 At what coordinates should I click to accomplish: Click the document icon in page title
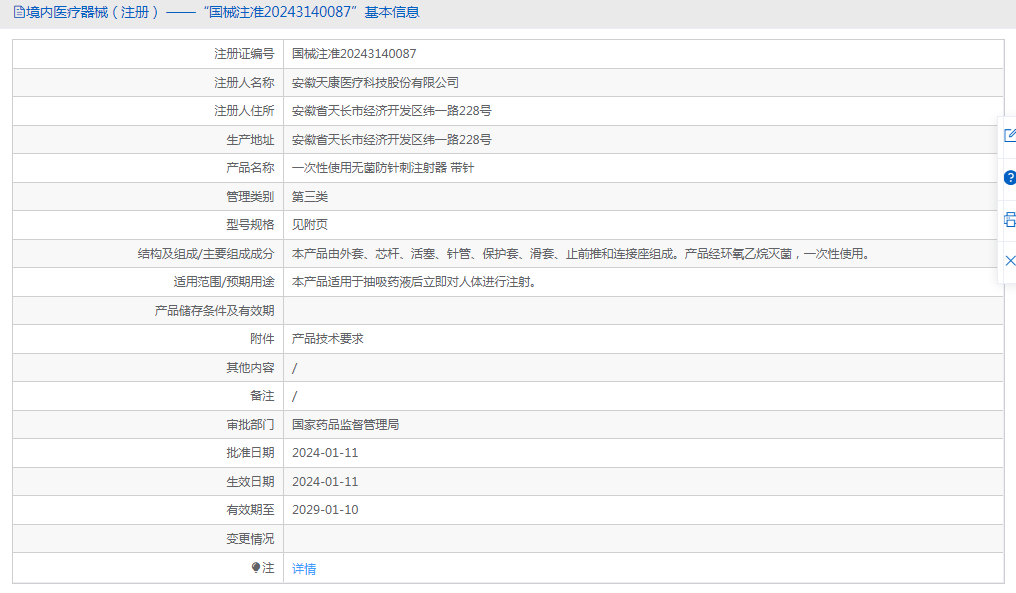click(x=19, y=12)
